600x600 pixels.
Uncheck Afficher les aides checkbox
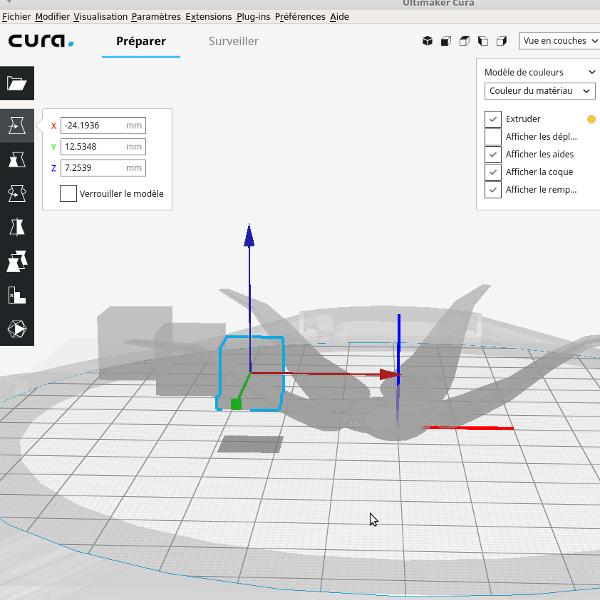point(493,154)
